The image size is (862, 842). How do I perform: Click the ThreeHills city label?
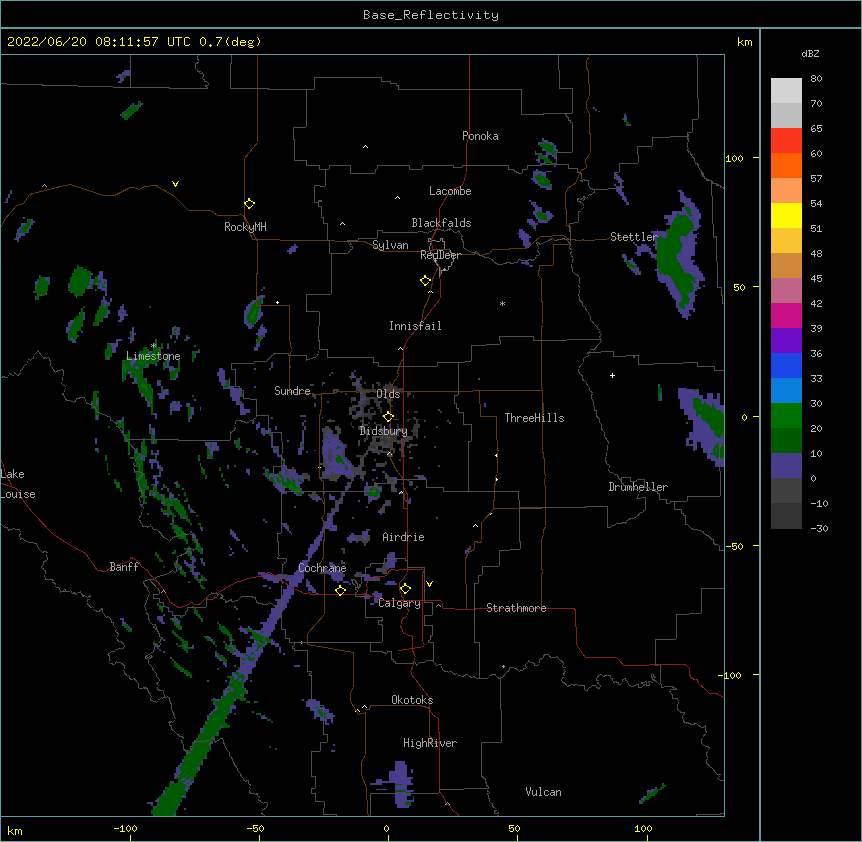click(534, 418)
